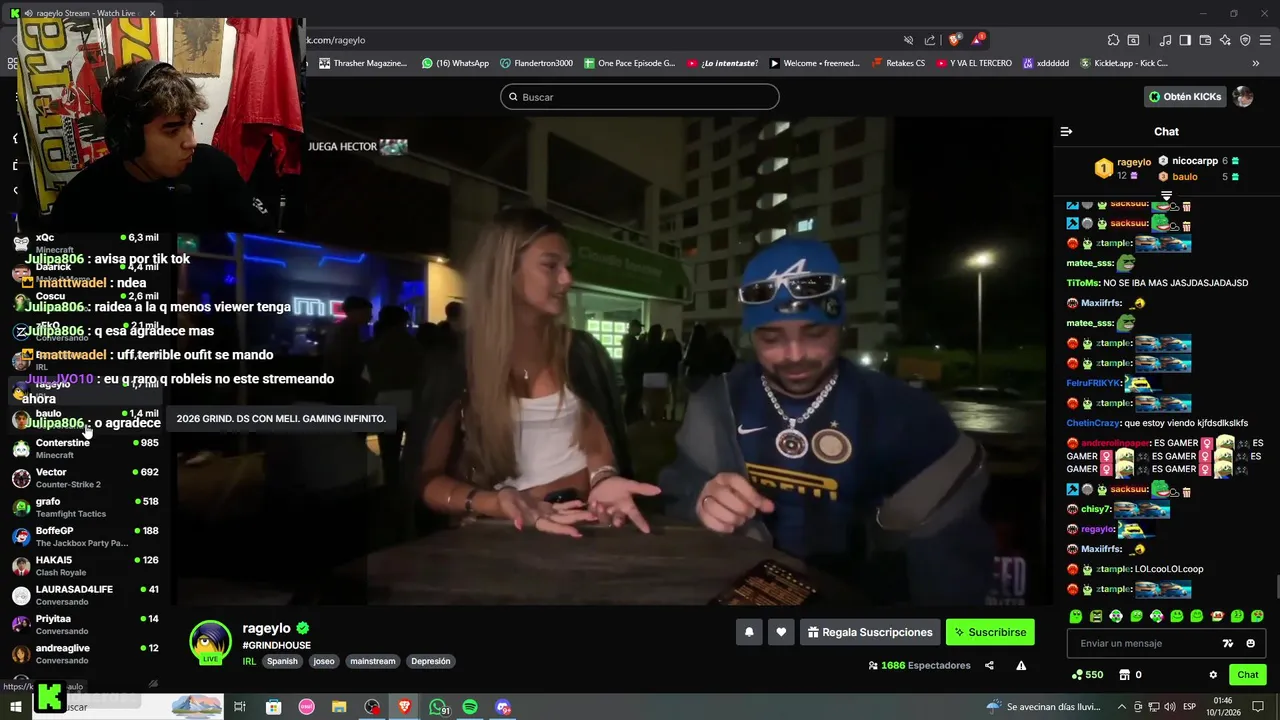Open WhatsApp from the taskbar

(x=438, y=707)
